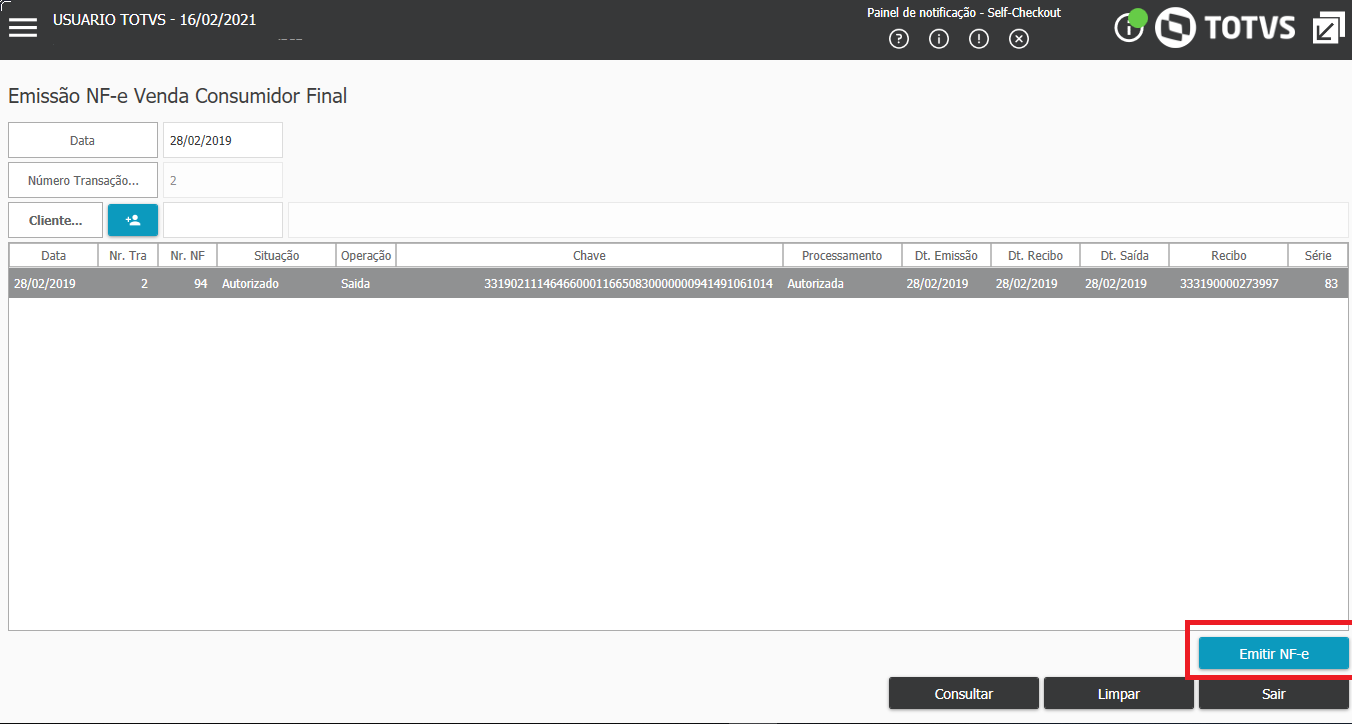Sort by the Dt. Recibo column header

point(1036,256)
